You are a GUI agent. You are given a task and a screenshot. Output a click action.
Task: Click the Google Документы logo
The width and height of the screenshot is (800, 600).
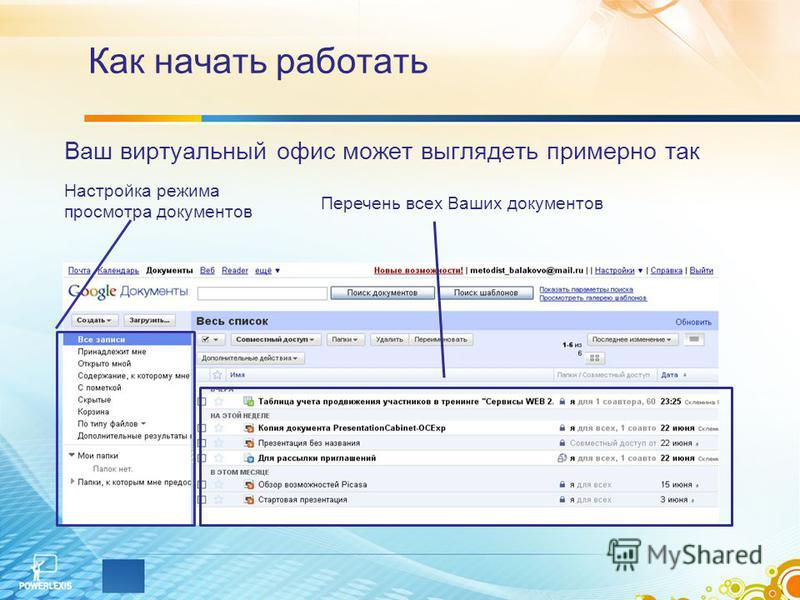[x=128, y=292]
